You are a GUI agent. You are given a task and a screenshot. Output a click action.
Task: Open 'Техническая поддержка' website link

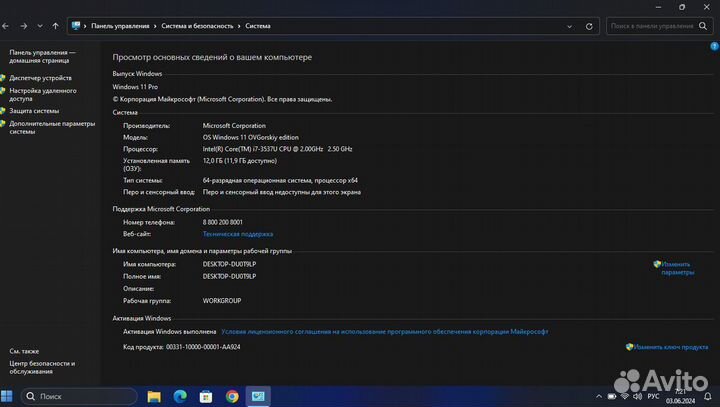click(238, 234)
